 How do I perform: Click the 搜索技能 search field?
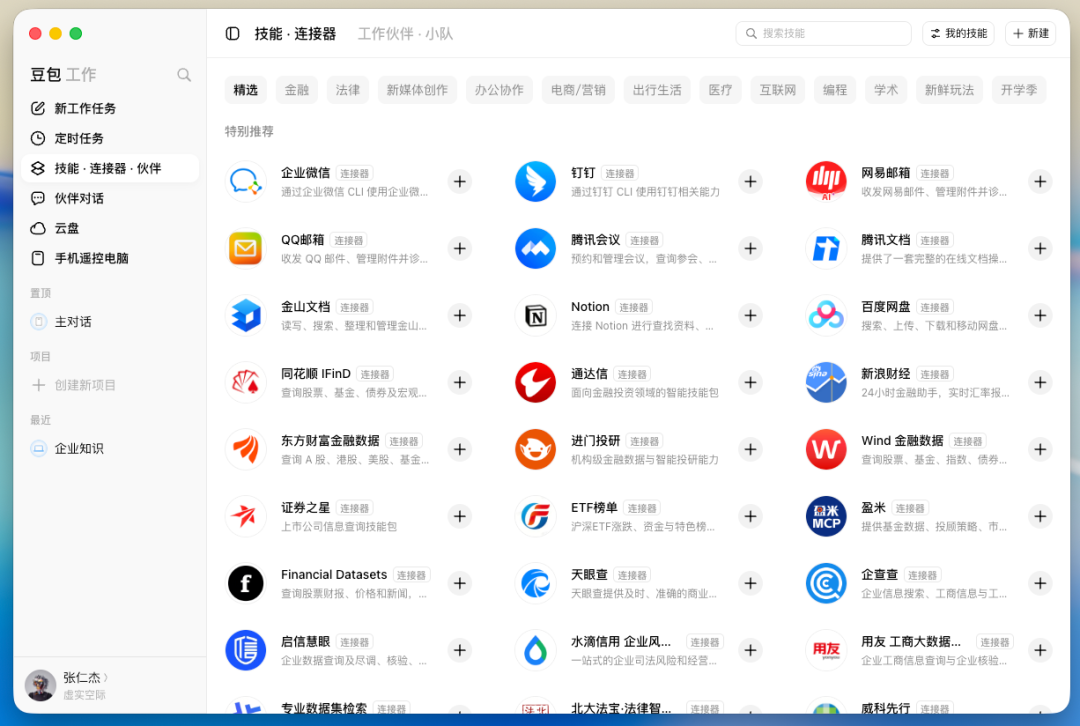pyautogui.click(x=823, y=34)
